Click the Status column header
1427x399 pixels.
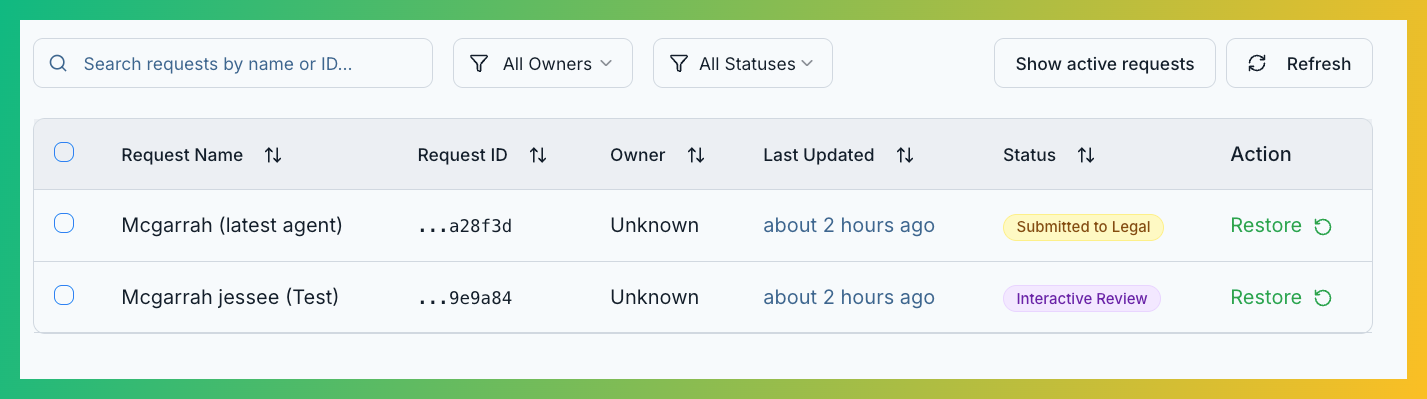pos(1030,155)
